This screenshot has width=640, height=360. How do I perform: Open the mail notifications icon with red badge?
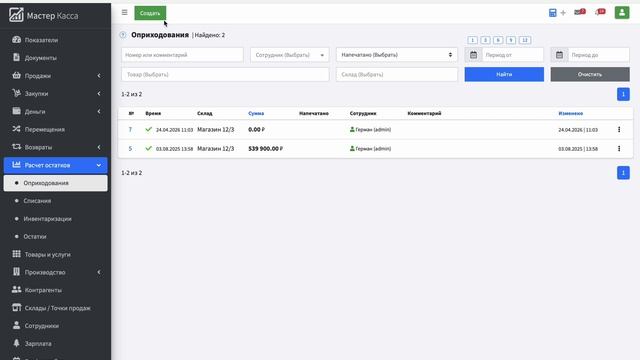pos(580,12)
